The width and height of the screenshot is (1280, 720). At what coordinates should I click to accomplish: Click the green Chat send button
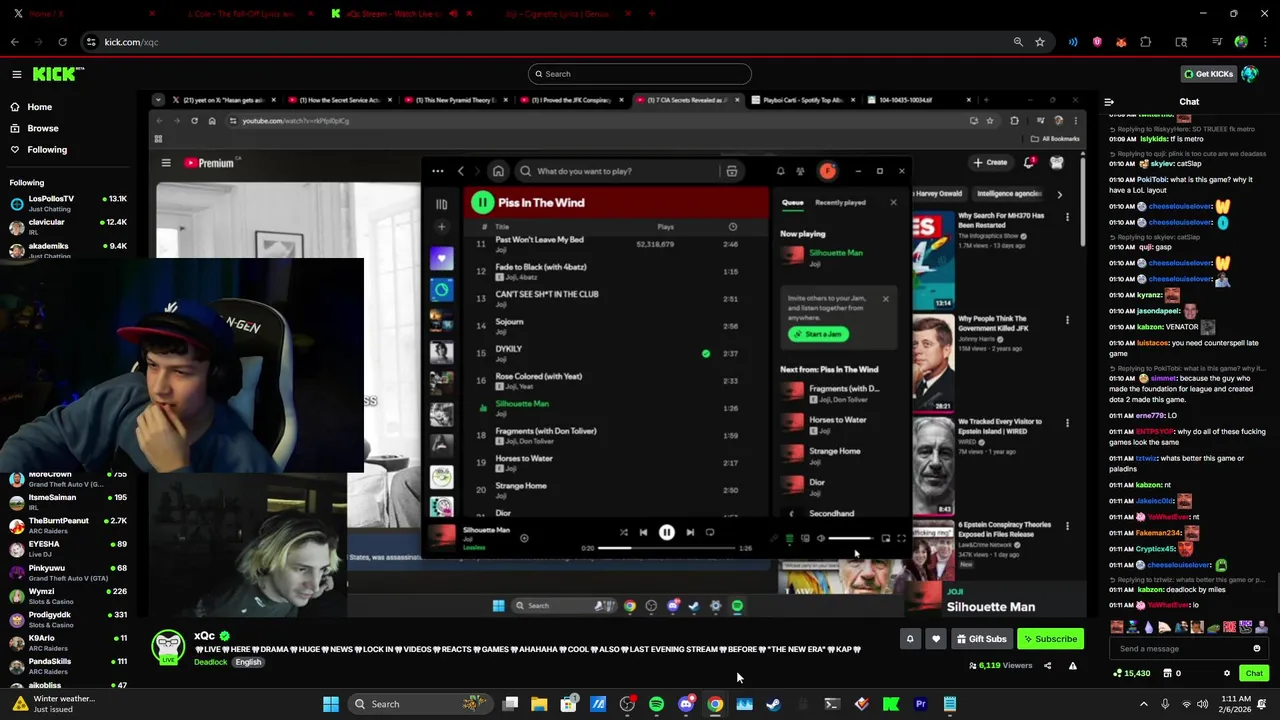coord(1254,673)
